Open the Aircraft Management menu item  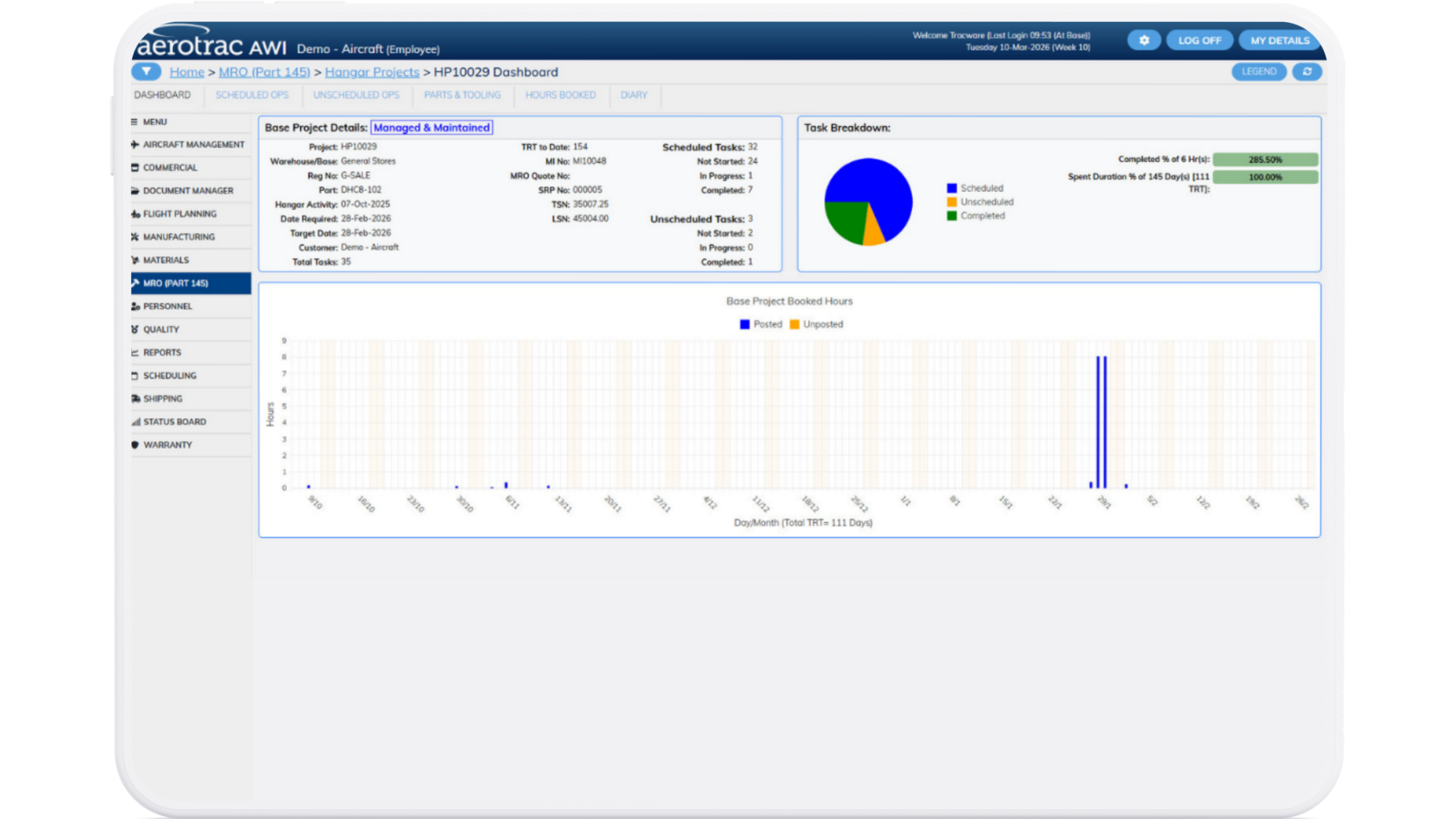[x=191, y=145]
